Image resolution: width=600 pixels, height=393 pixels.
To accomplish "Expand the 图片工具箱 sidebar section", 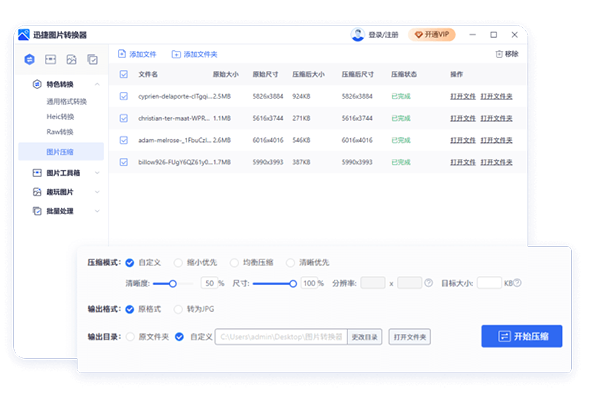I will tap(97, 173).
